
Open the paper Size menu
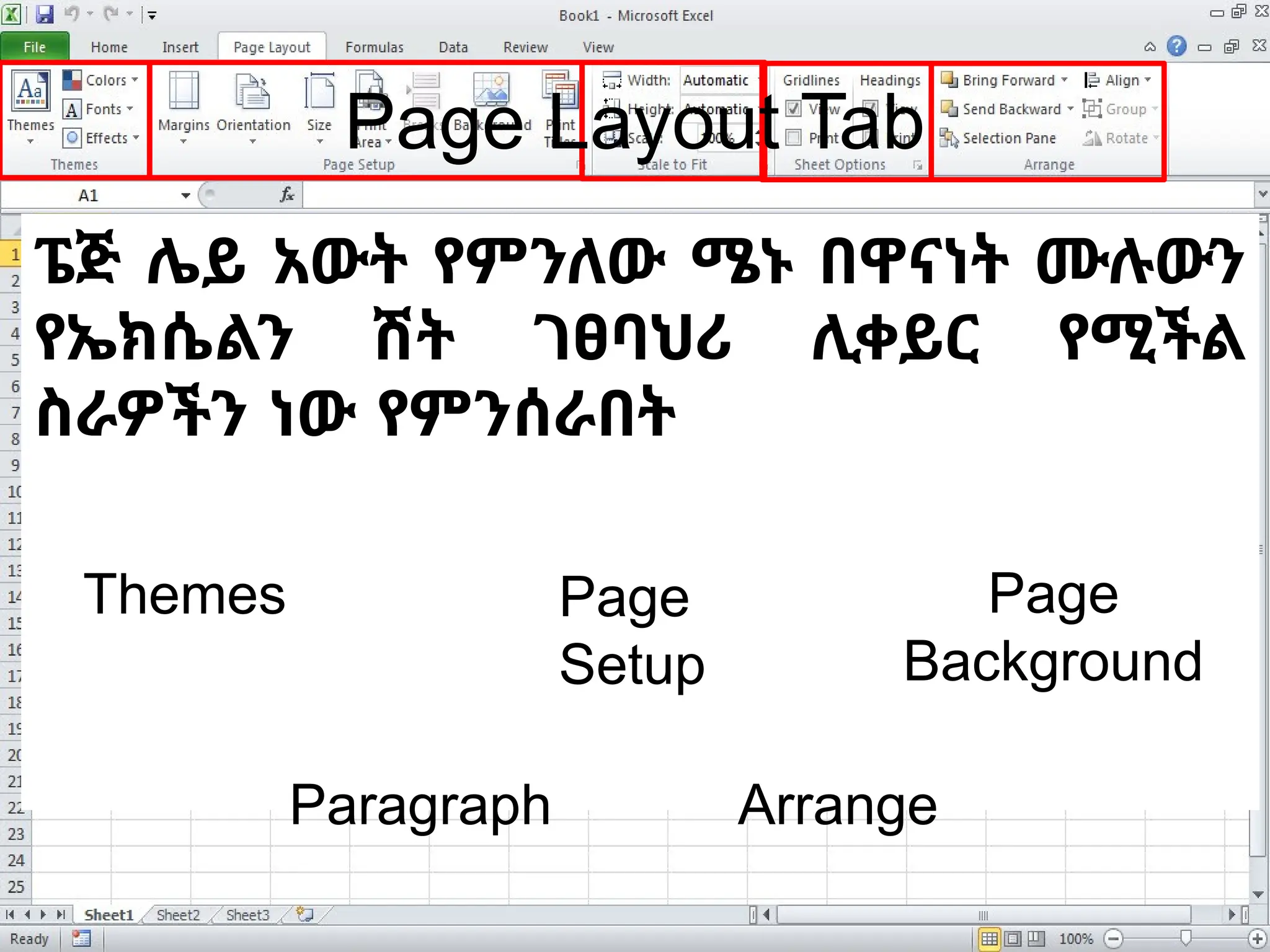click(319, 107)
